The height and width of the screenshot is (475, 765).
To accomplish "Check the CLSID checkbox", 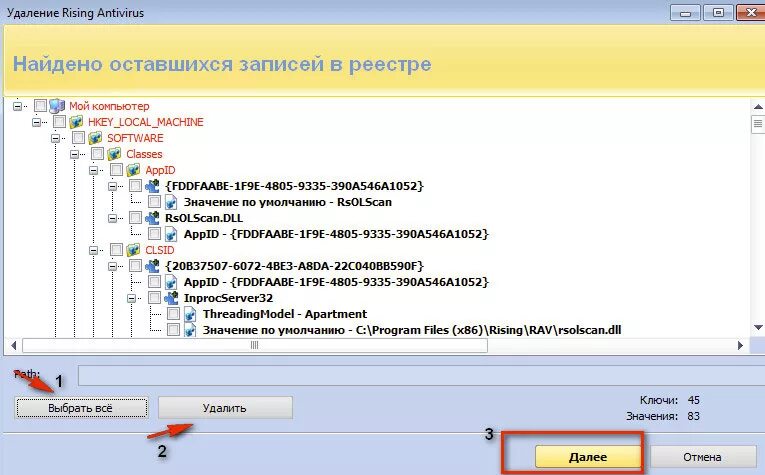I will [x=116, y=250].
